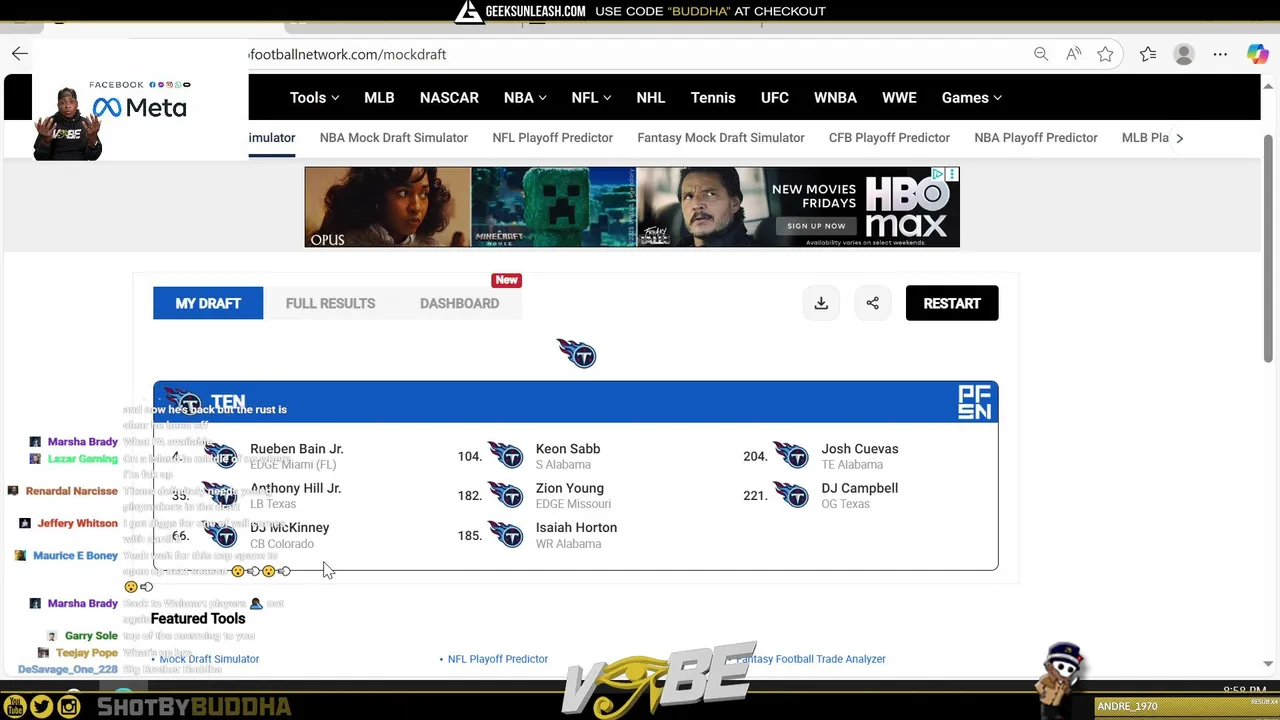Open NBA Playoff Predictor link
This screenshot has height=720, width=1280.
point(1036,137)
